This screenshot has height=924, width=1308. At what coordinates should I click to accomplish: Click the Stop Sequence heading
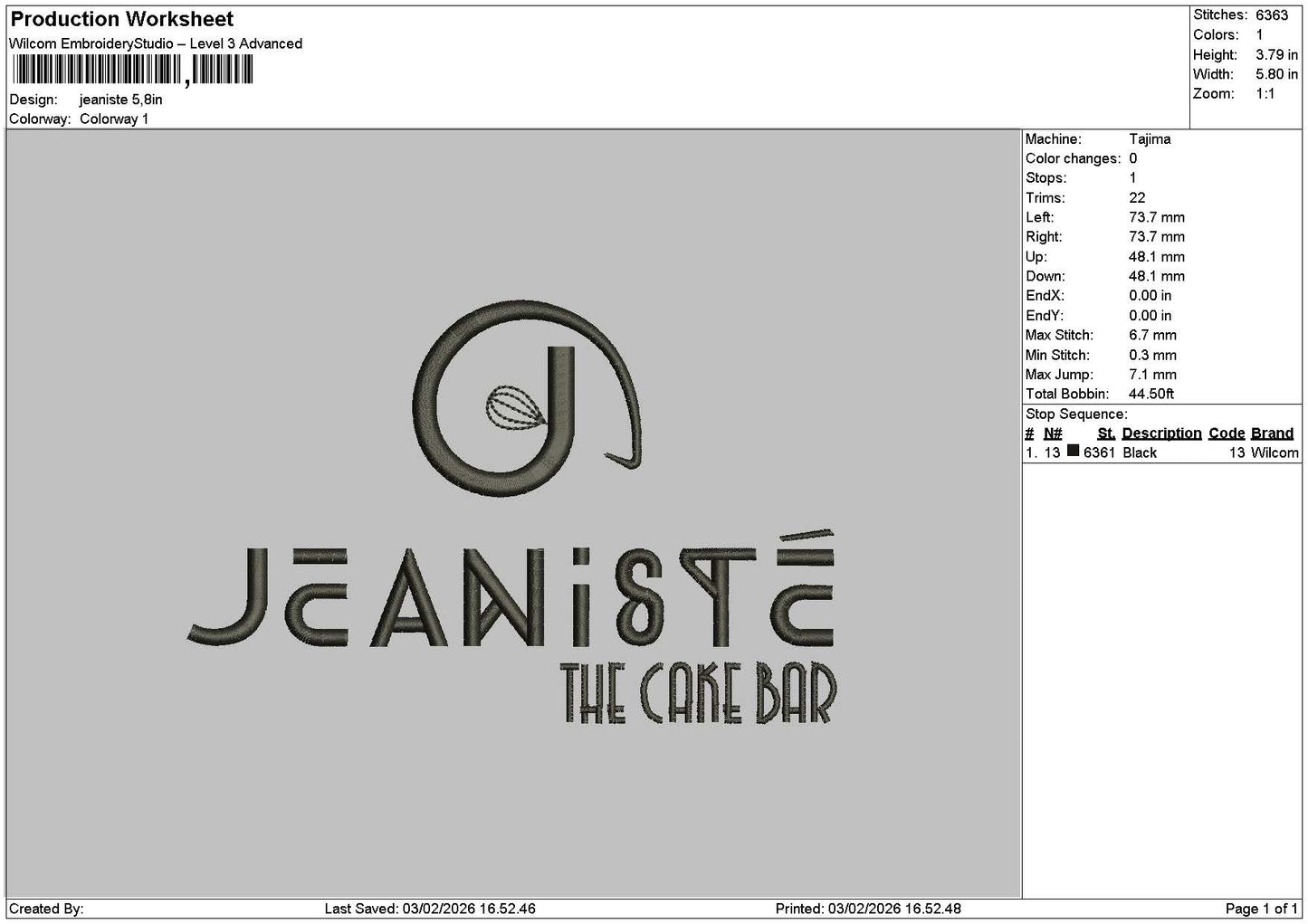pyautogui.click(x=1076, y=414)
